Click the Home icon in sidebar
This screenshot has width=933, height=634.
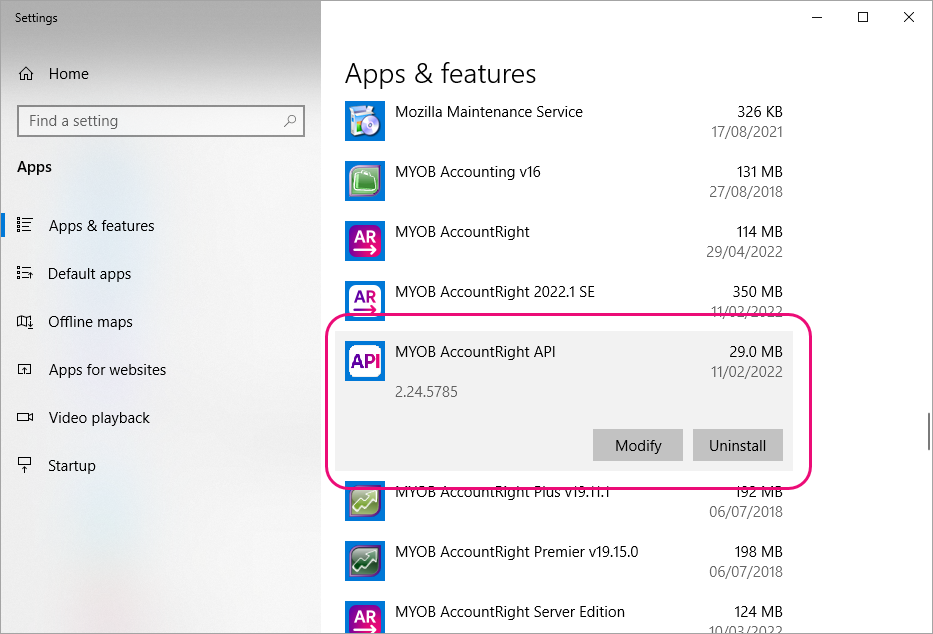pos(26,74)
